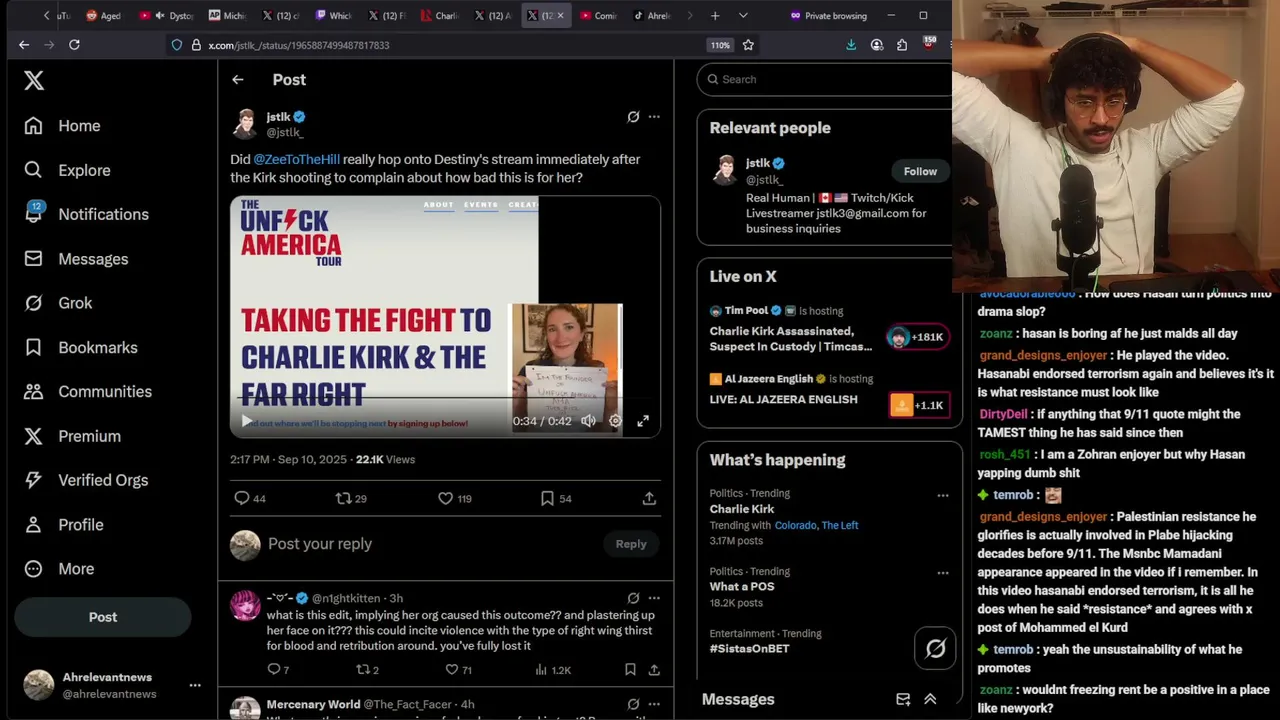The width and height of the screenshot is (1280, 720).
Task: Open more options for What a POS trend
Action: (942, 573)
